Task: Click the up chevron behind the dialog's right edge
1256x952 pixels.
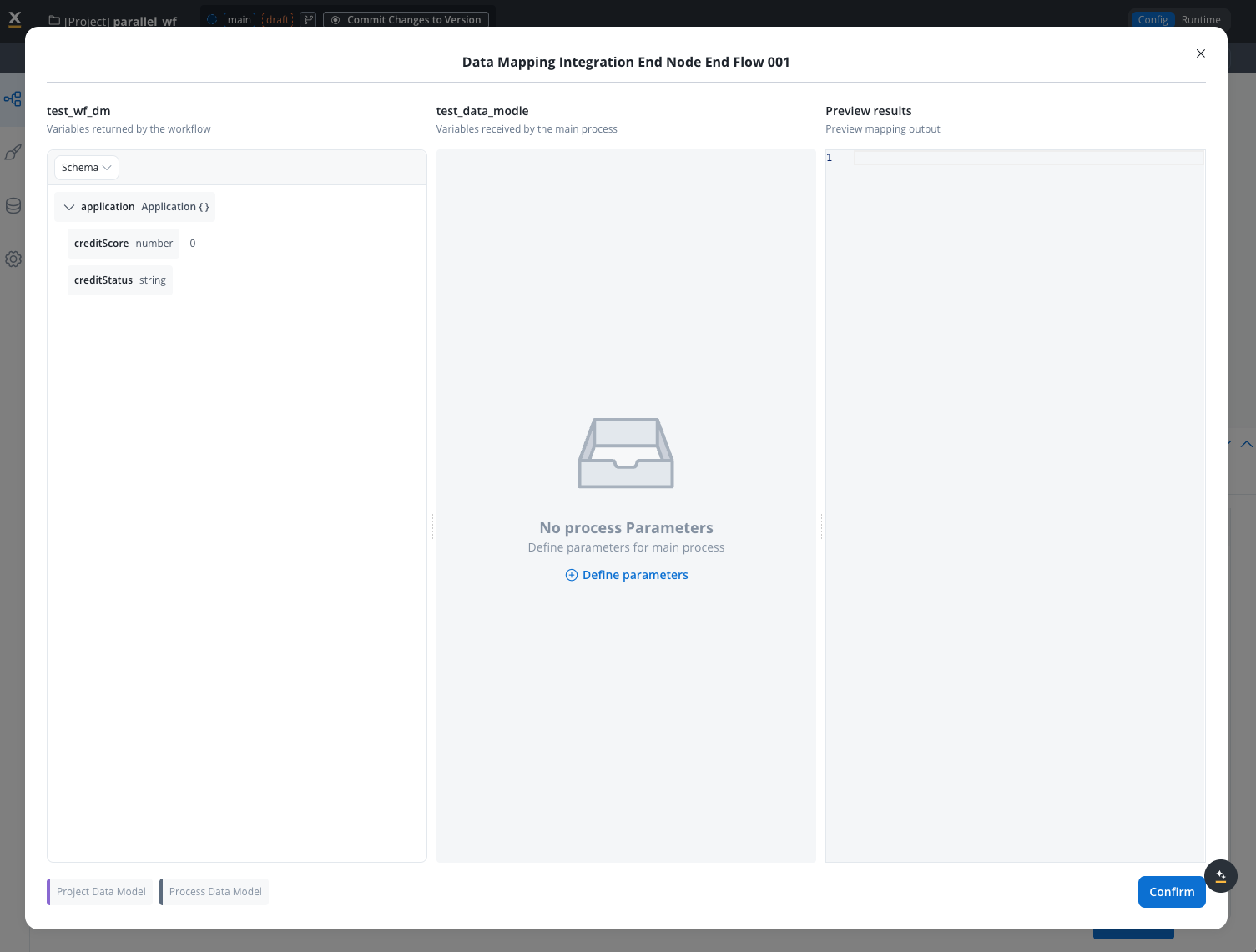Action: click(x=1247, y=444)
